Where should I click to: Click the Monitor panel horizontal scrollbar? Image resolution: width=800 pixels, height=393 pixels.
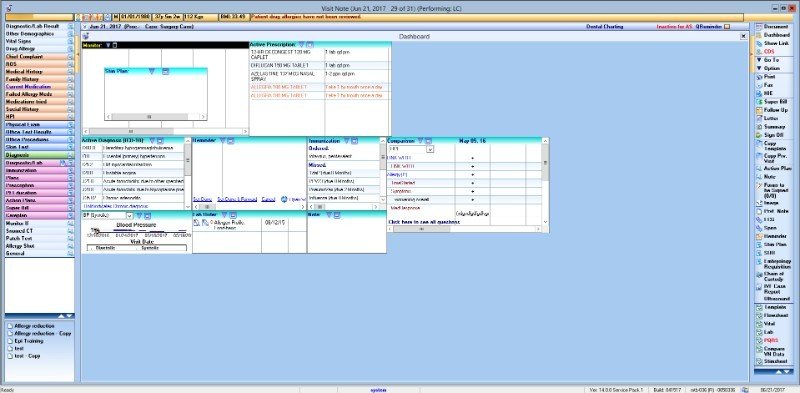pos(165,132)
